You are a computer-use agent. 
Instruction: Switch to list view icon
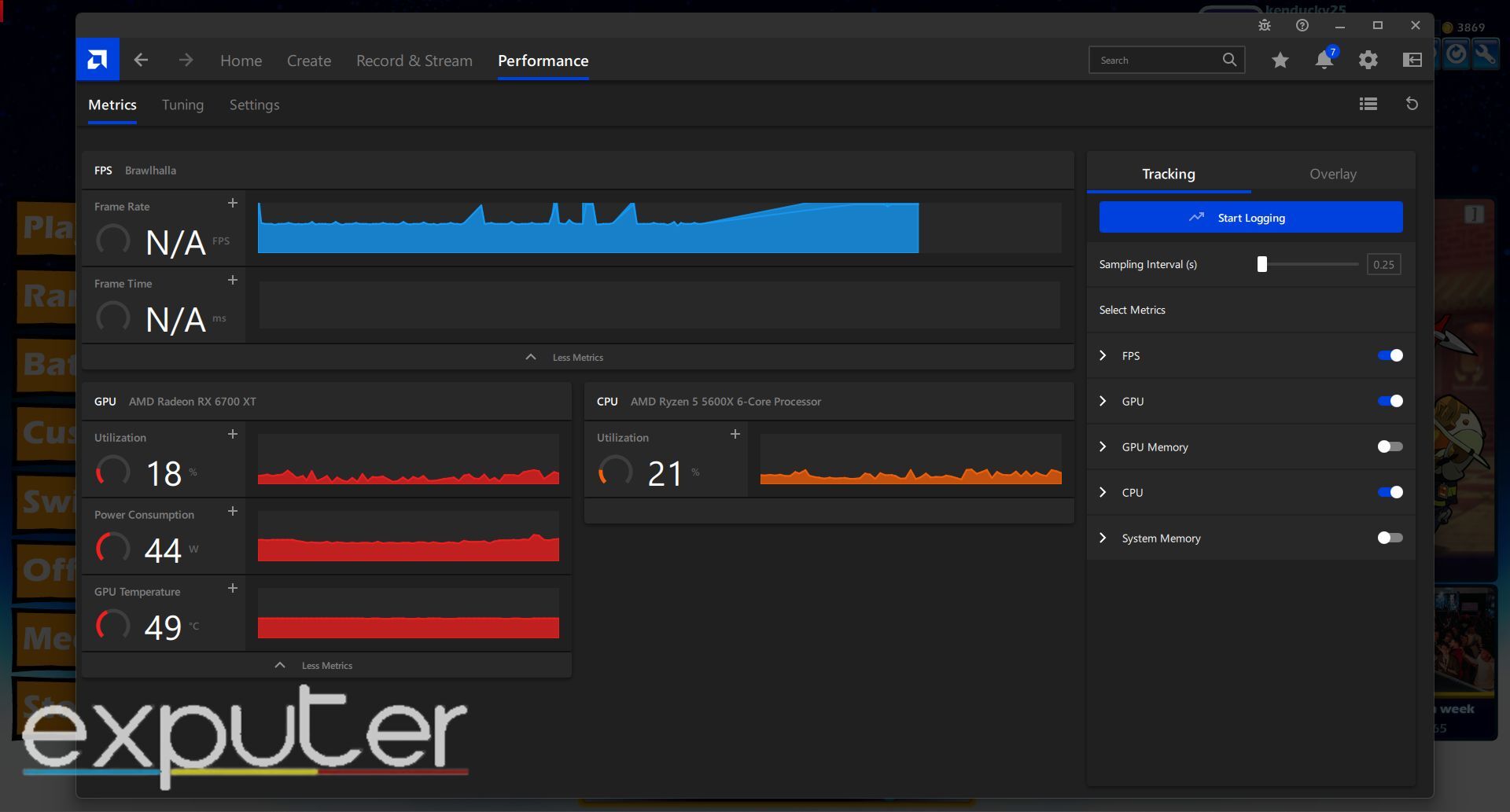(1368, 104)
